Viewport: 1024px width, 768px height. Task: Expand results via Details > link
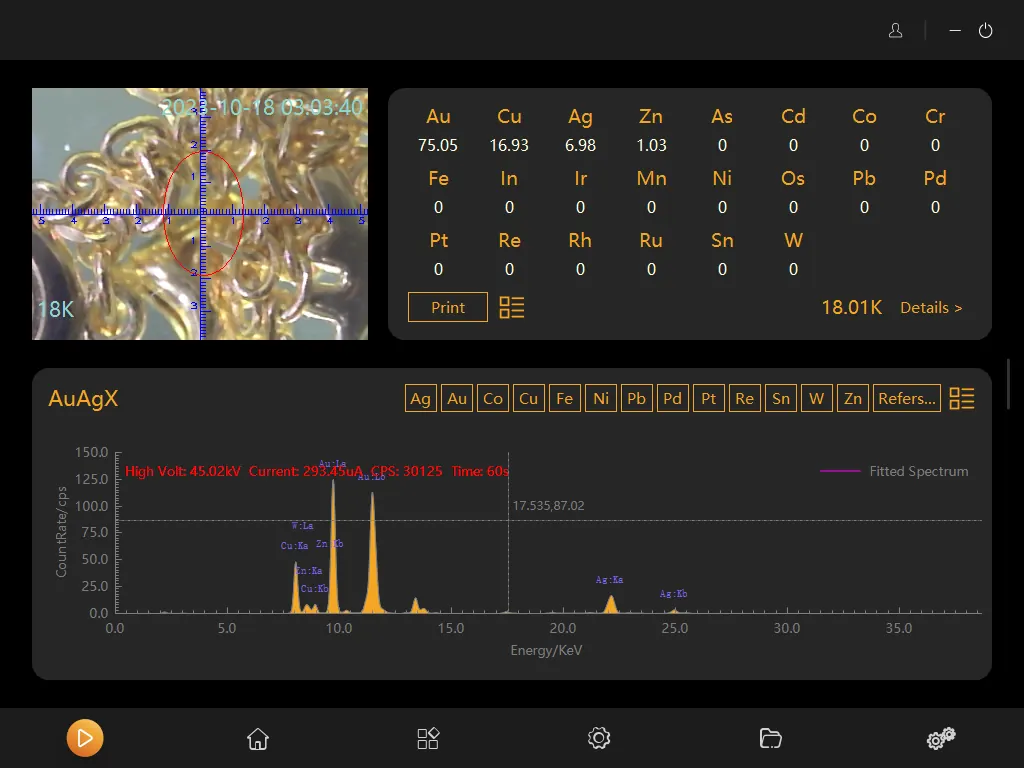(931, 308)
